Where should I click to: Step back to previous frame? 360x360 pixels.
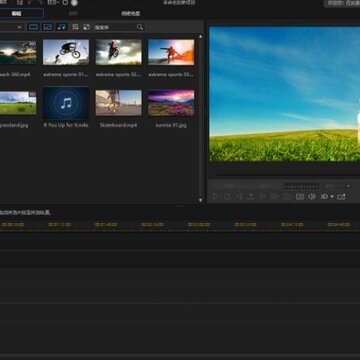pos(239,197)
